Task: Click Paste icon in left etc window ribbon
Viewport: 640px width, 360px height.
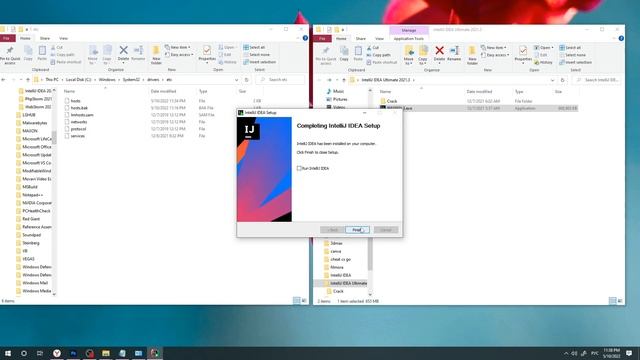Action: pos(42,53)
